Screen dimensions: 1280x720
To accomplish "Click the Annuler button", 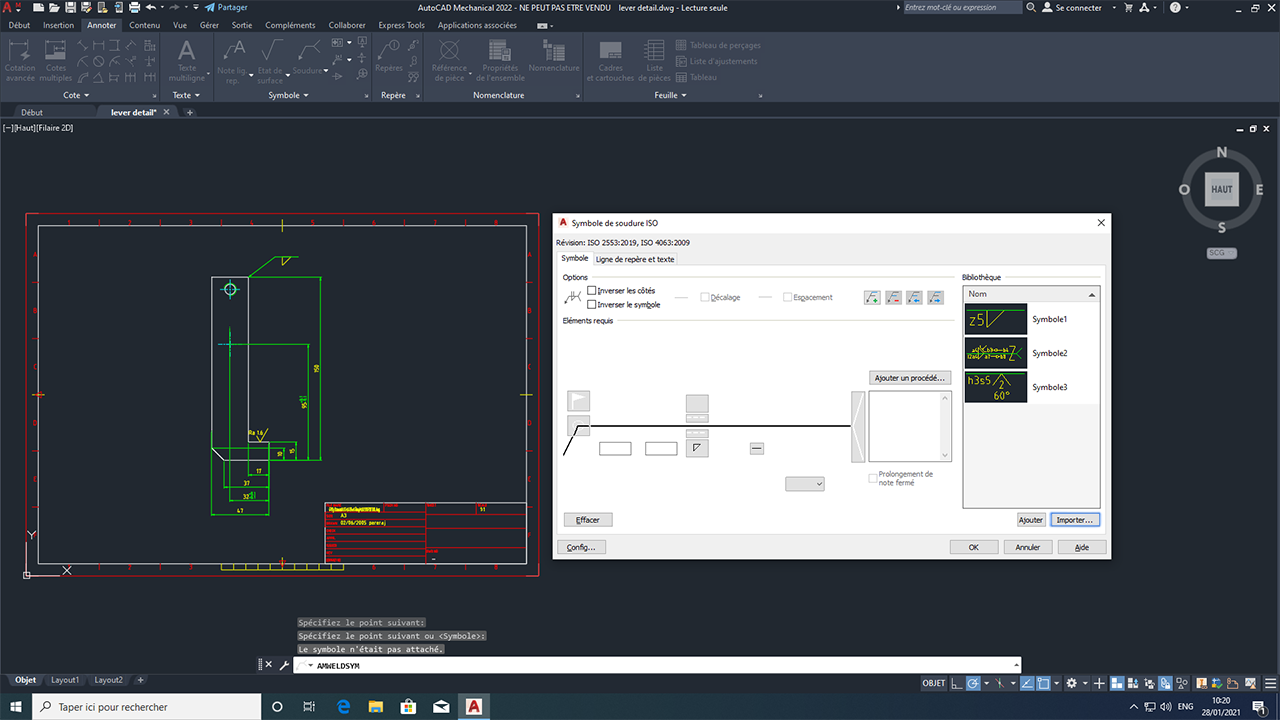I will (1028, 547).
